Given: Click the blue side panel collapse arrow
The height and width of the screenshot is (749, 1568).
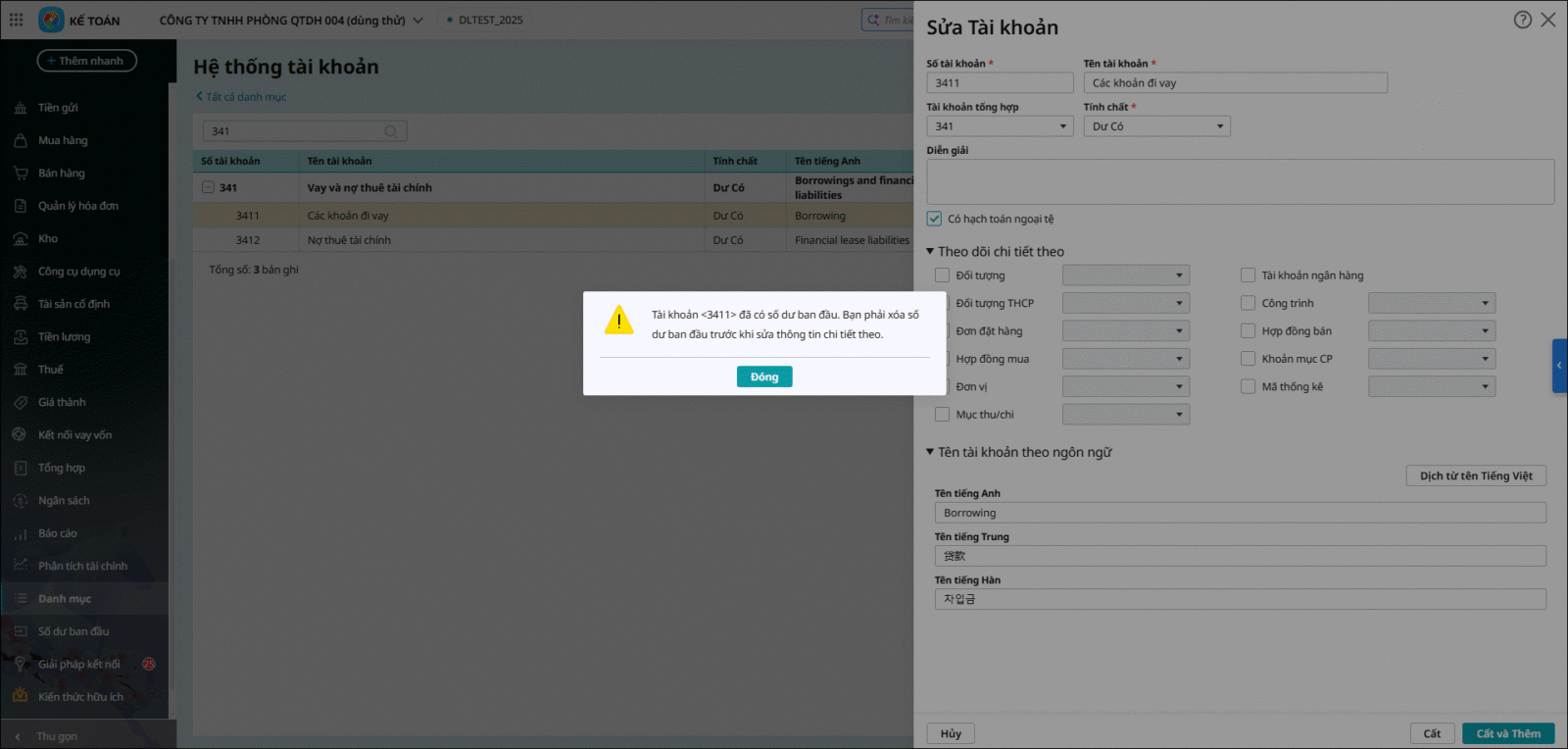Looking at the screenshot, I should point(1559,366).
